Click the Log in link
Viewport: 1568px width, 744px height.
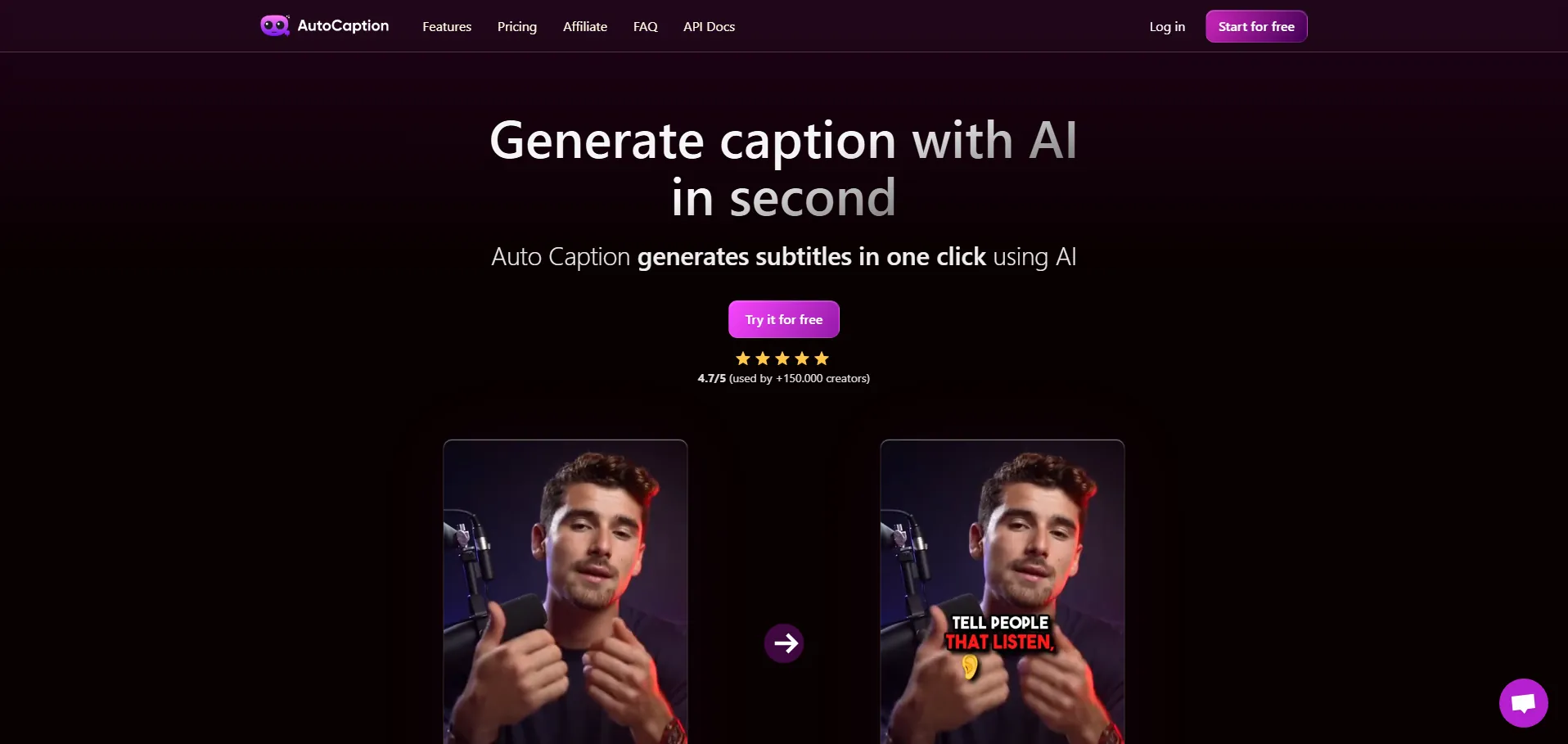click(x=1167, y=26)
